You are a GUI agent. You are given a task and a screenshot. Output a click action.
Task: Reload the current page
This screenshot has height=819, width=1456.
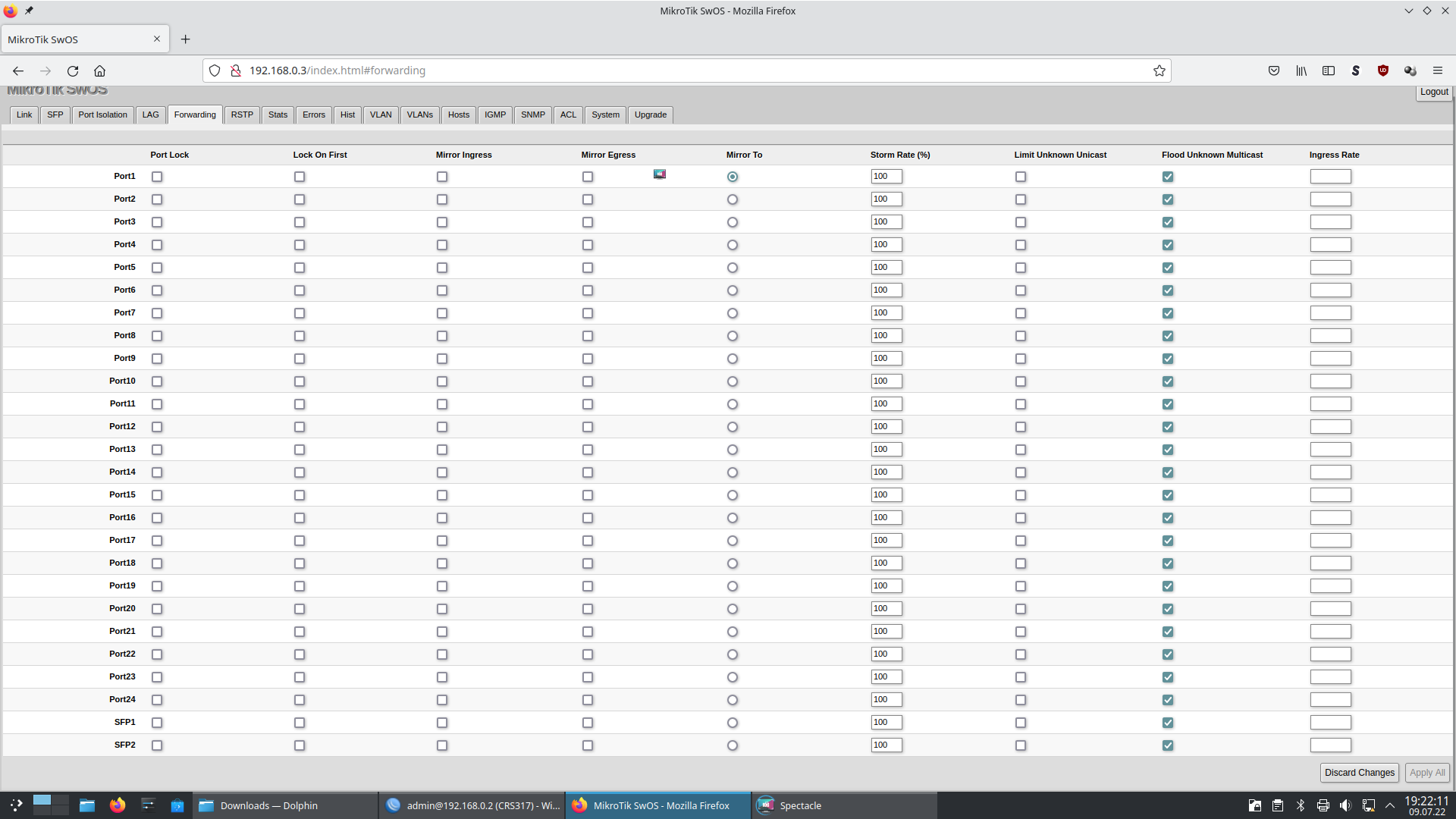pyautogui.click(x=73, y=71)
